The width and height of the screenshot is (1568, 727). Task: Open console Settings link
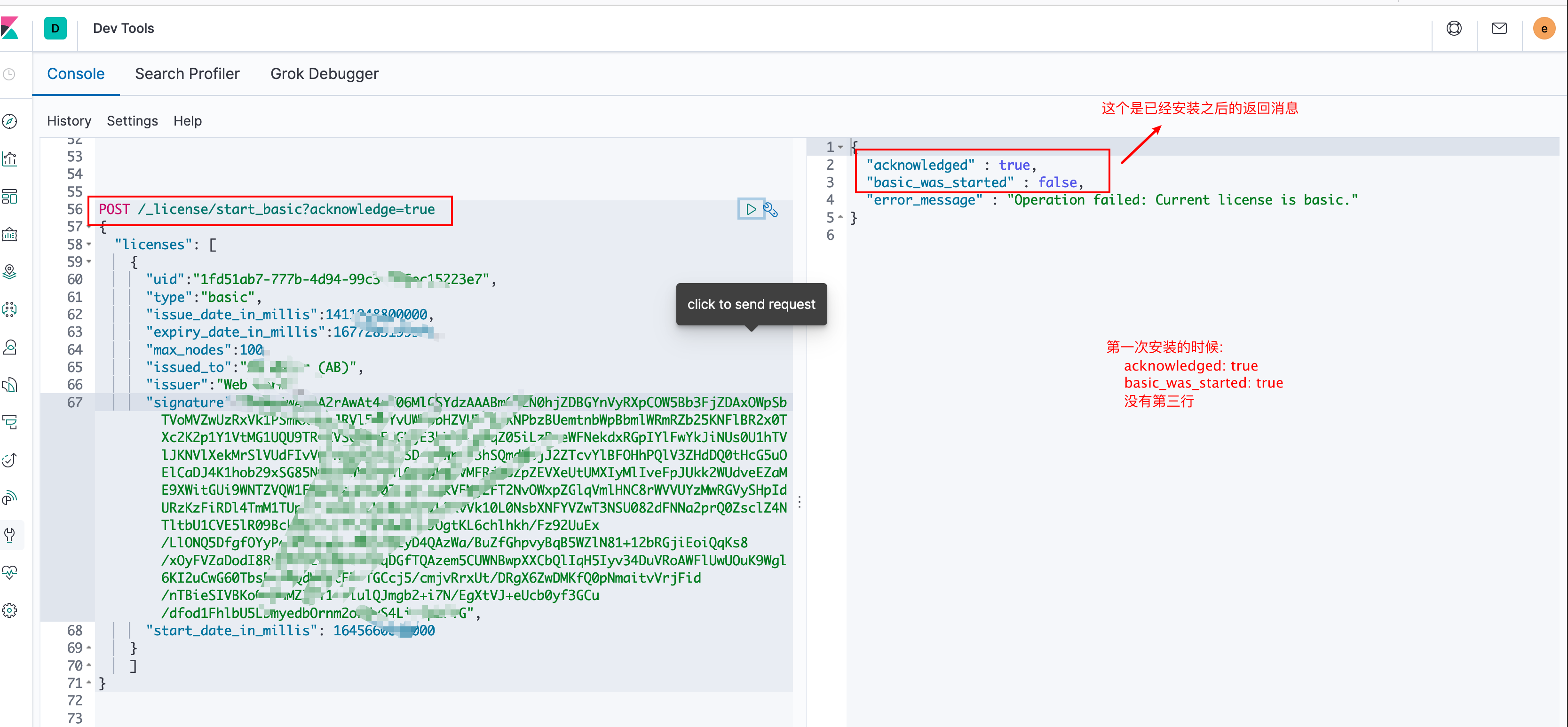[132, 121]
